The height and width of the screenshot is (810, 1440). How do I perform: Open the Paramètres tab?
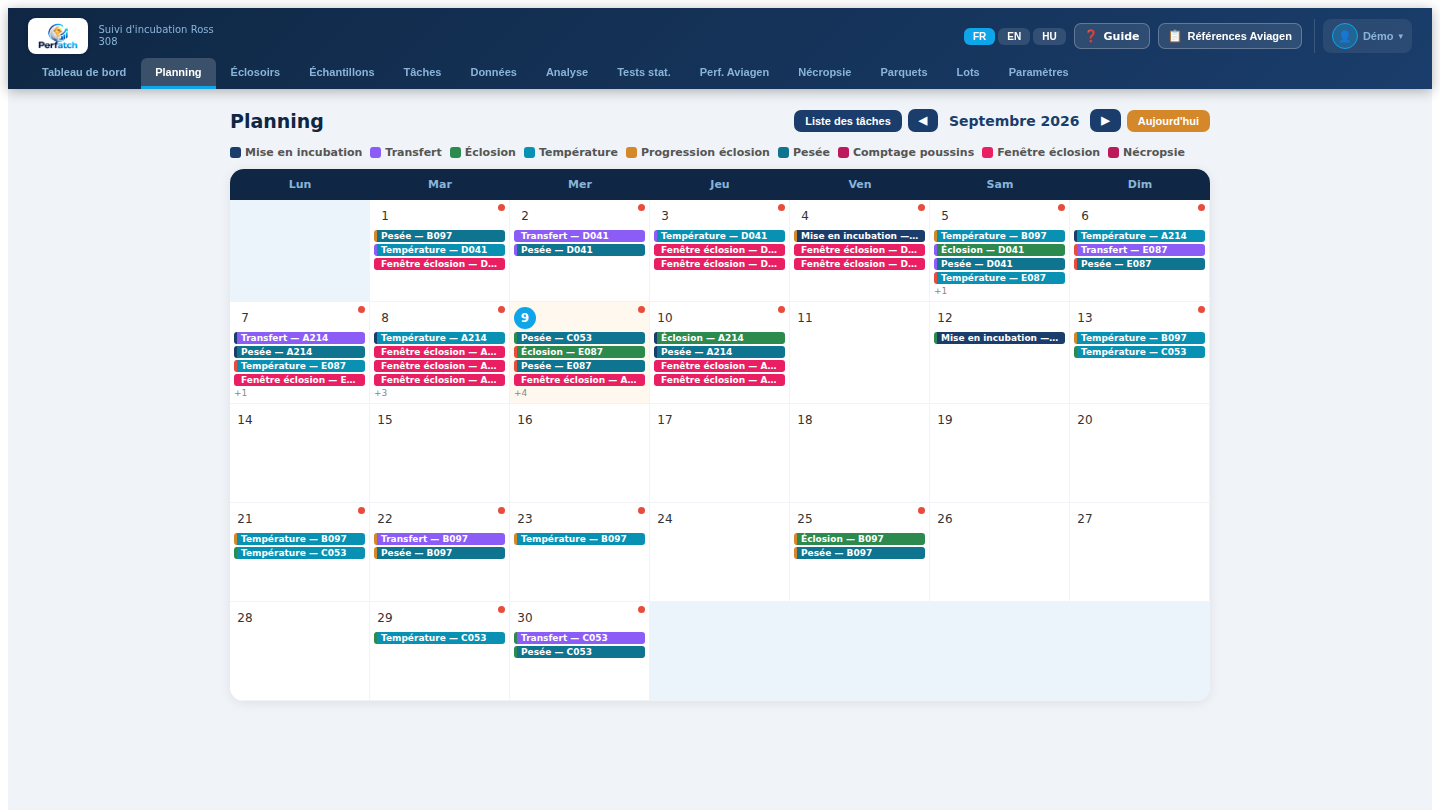pyautogui.click(x=1039, y=72)
